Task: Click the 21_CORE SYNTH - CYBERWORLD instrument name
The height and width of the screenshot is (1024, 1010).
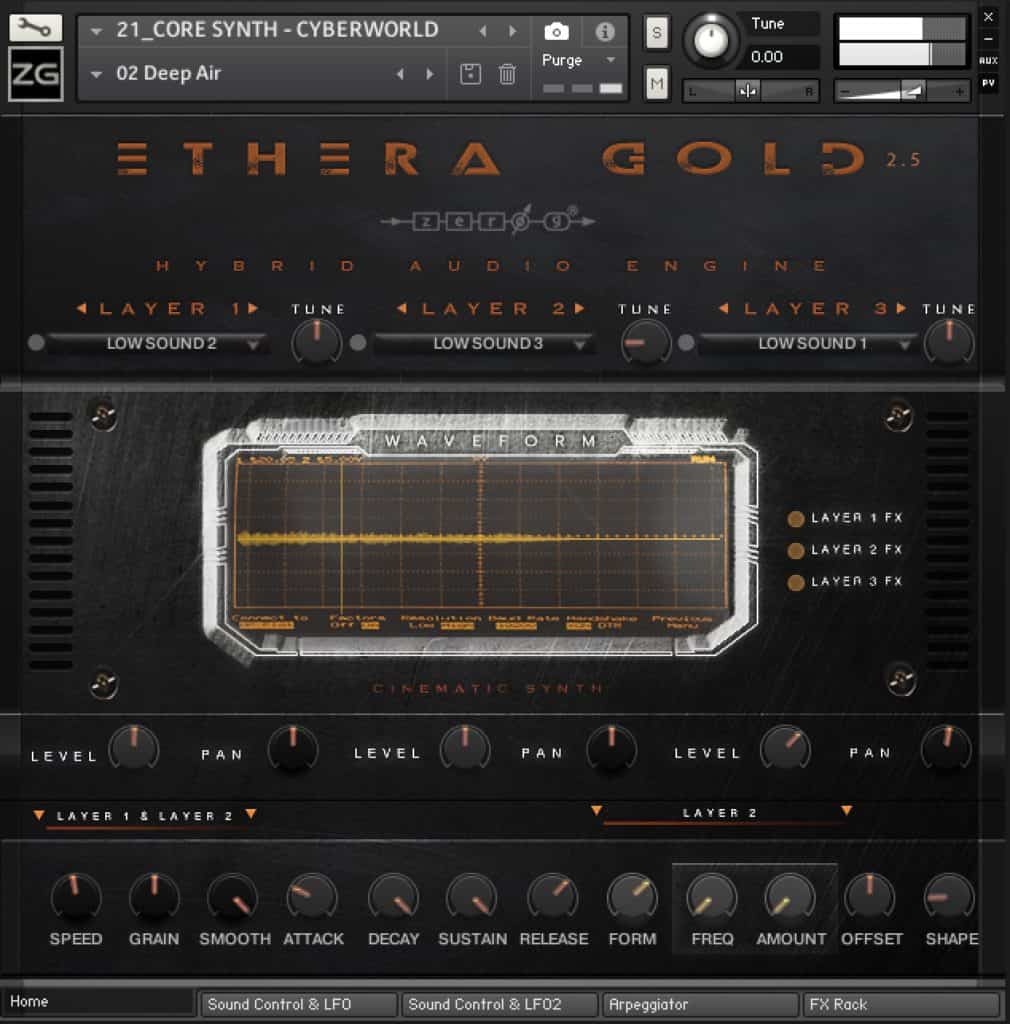Action: coord(277,30)
